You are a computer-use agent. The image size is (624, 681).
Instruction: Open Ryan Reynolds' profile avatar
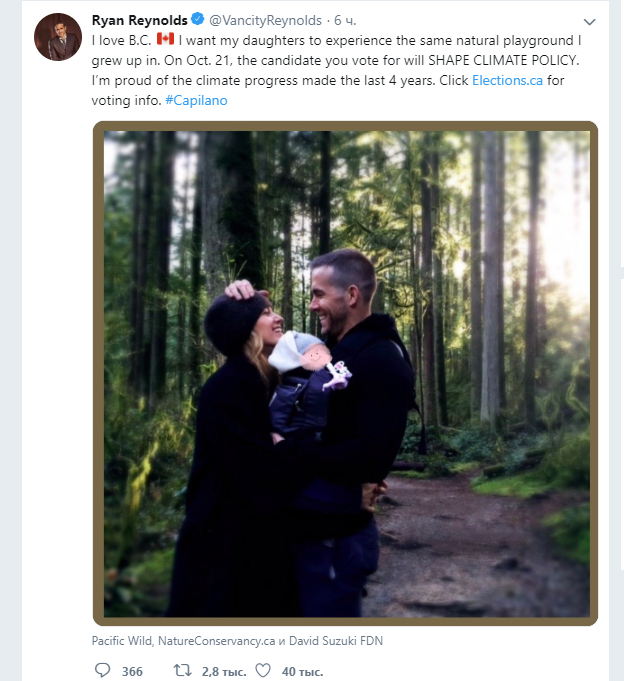pyautogui.click(x=58, y=37)
